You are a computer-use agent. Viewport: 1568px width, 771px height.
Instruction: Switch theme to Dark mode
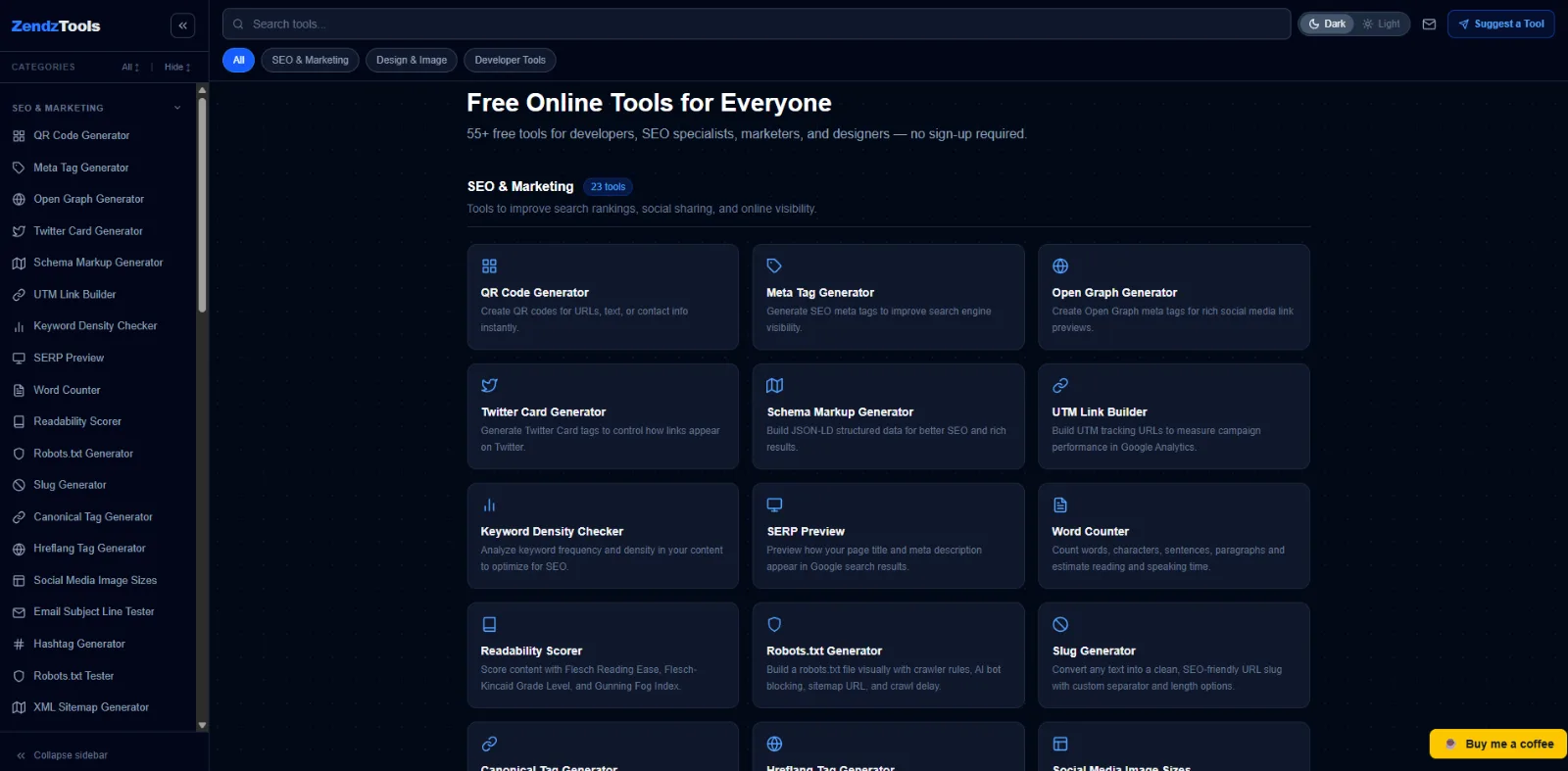click(x=1327, y=24)
